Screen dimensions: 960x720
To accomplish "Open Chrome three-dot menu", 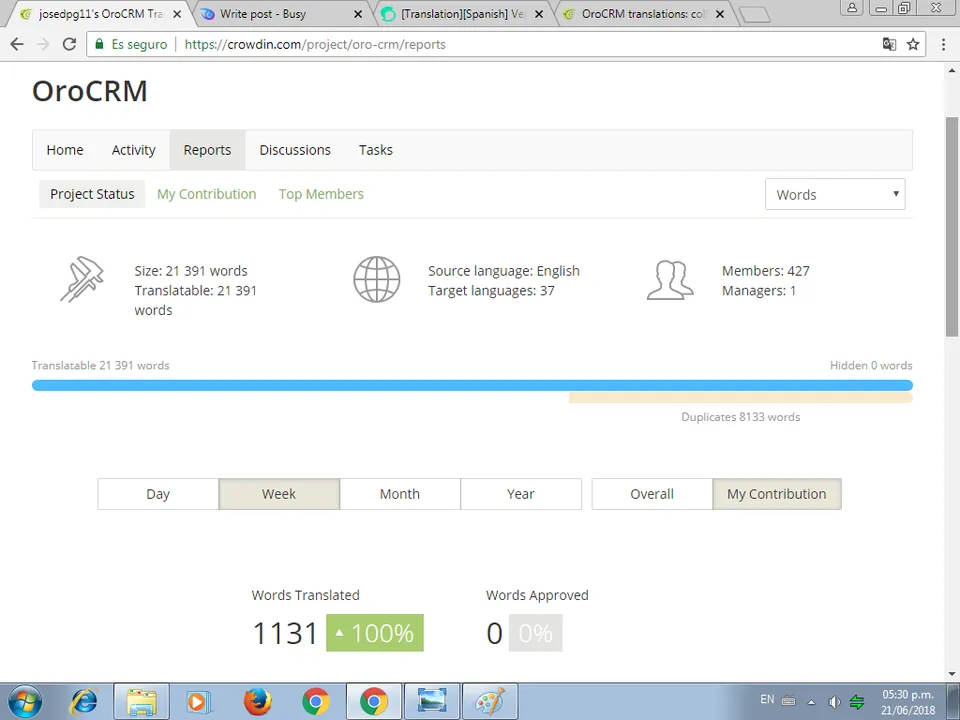I will tap(943, 44).
